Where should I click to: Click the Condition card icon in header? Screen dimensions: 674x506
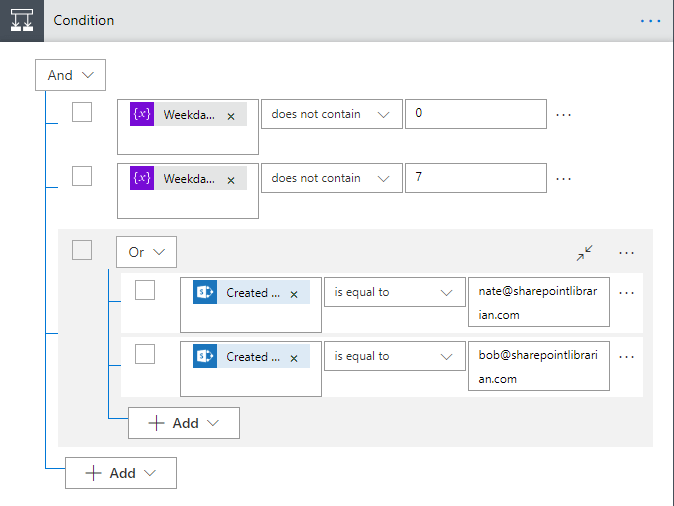click(21, 20)
